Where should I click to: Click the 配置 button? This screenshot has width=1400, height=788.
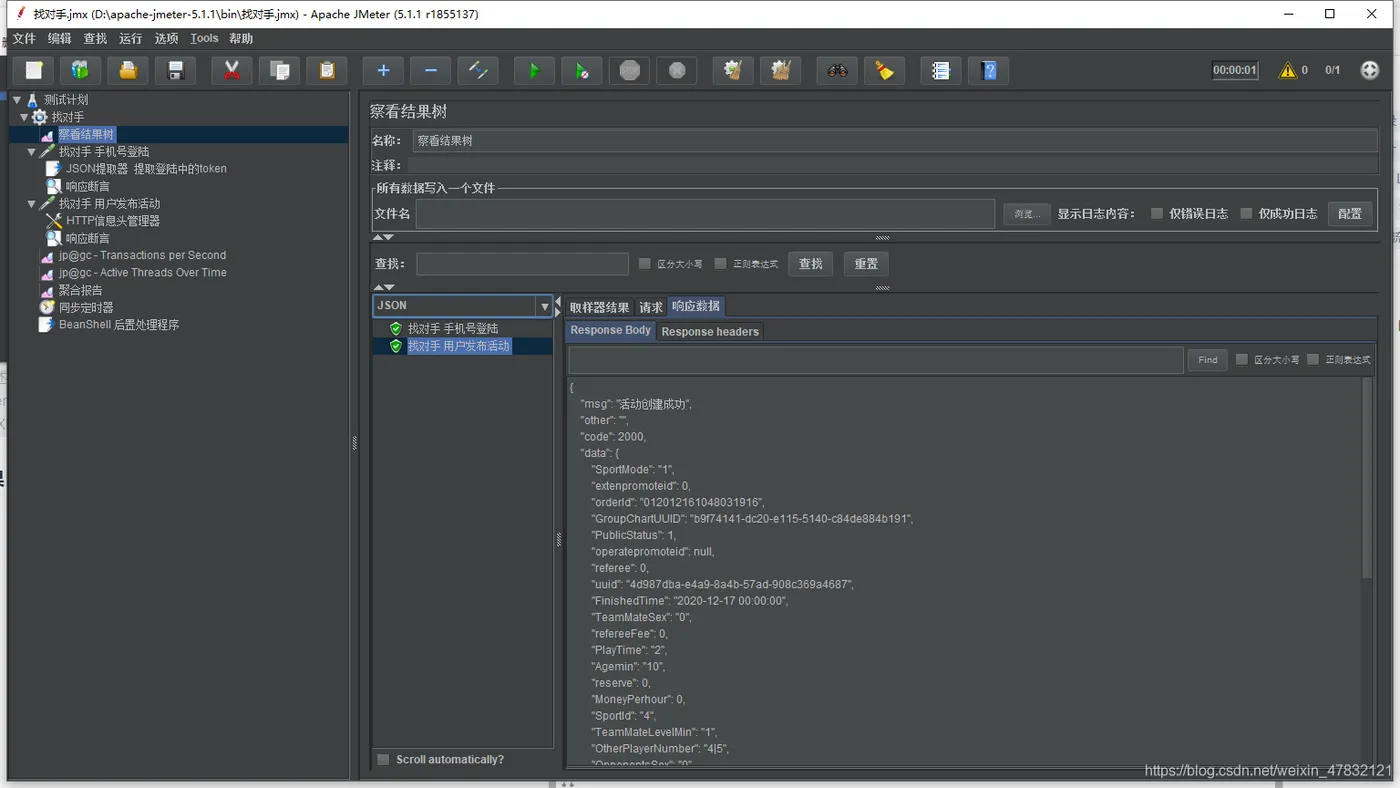point(1350,214)
